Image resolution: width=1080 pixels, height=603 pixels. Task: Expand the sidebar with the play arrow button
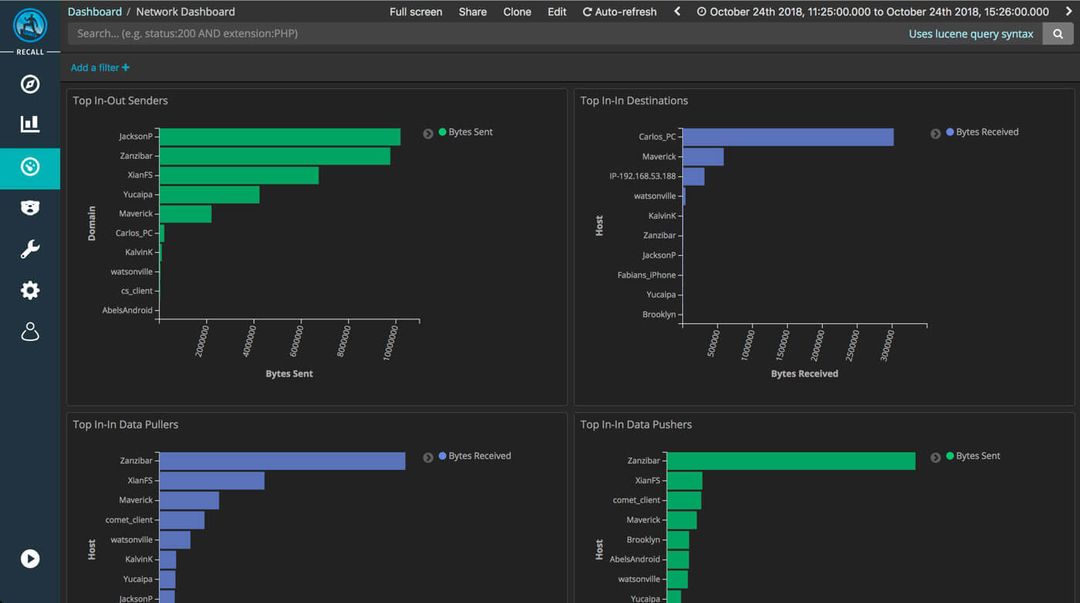coord(30,558)
